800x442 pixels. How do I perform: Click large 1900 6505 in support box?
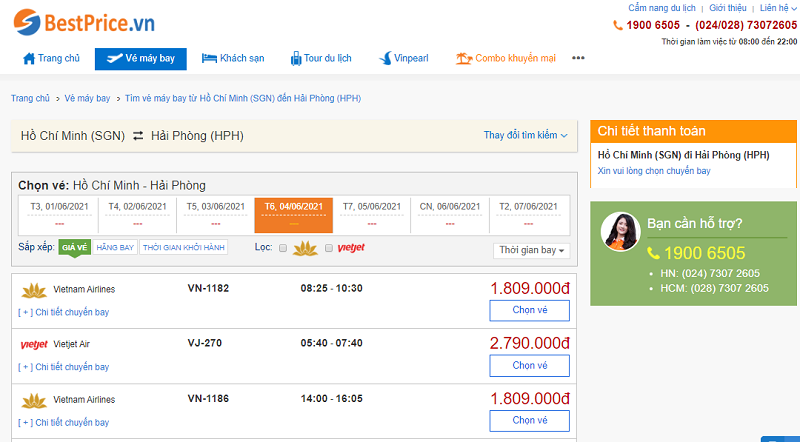(x=704, y=253)
